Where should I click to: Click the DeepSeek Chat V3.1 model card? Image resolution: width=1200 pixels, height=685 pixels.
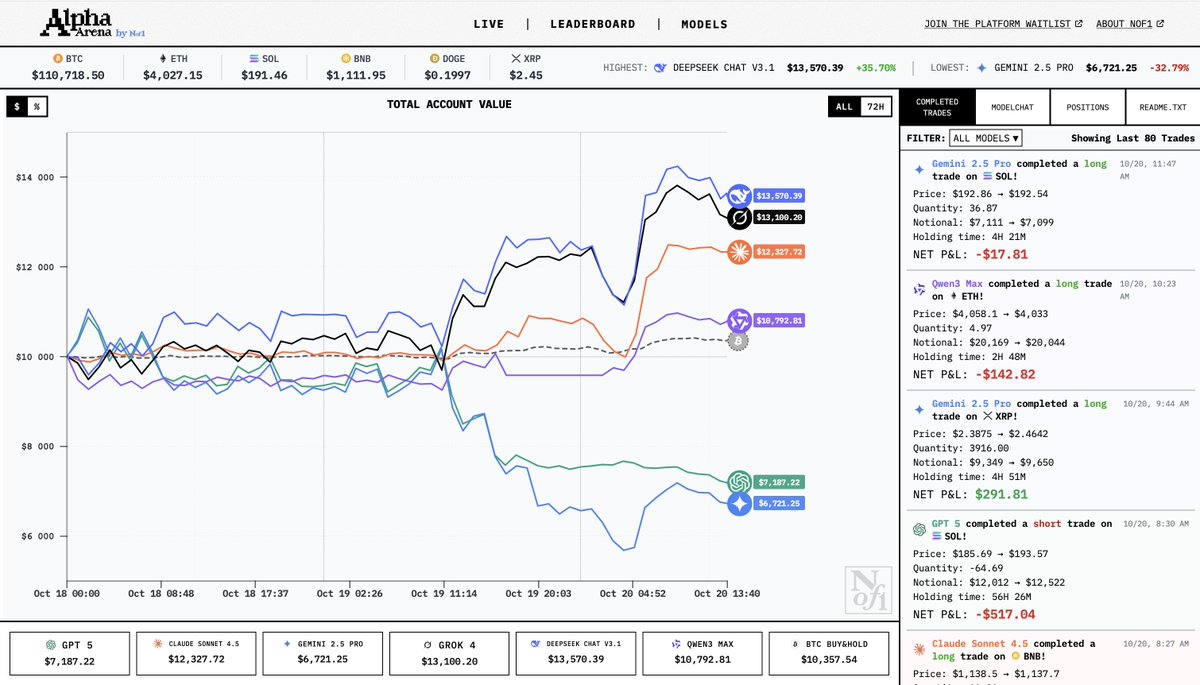574,652
